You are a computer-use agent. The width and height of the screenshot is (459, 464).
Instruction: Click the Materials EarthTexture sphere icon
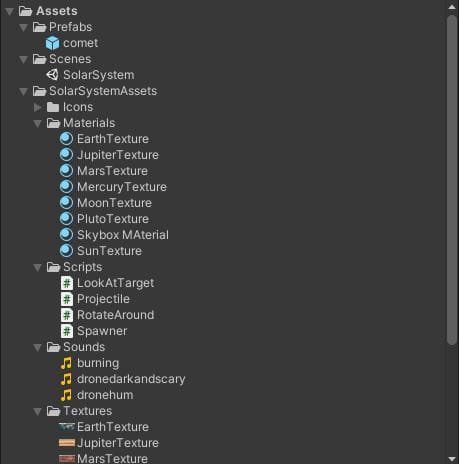coord(66,139)
